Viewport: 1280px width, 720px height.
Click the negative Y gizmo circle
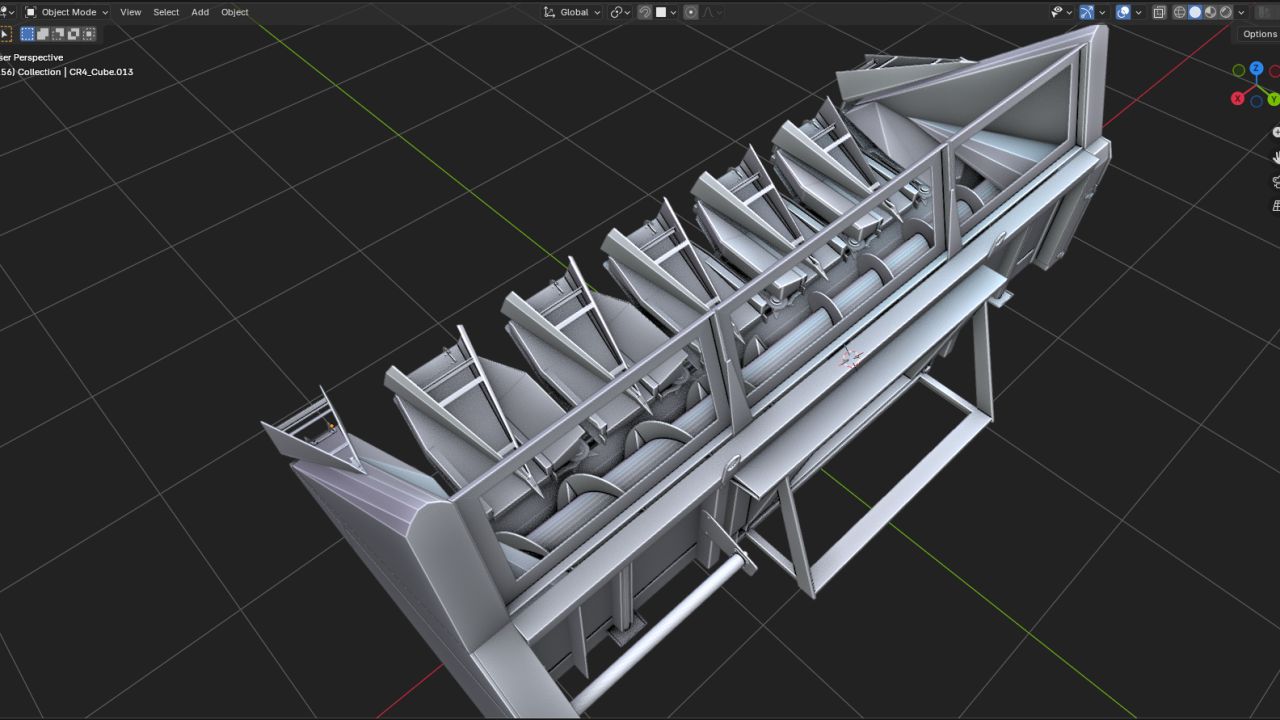1239,71
